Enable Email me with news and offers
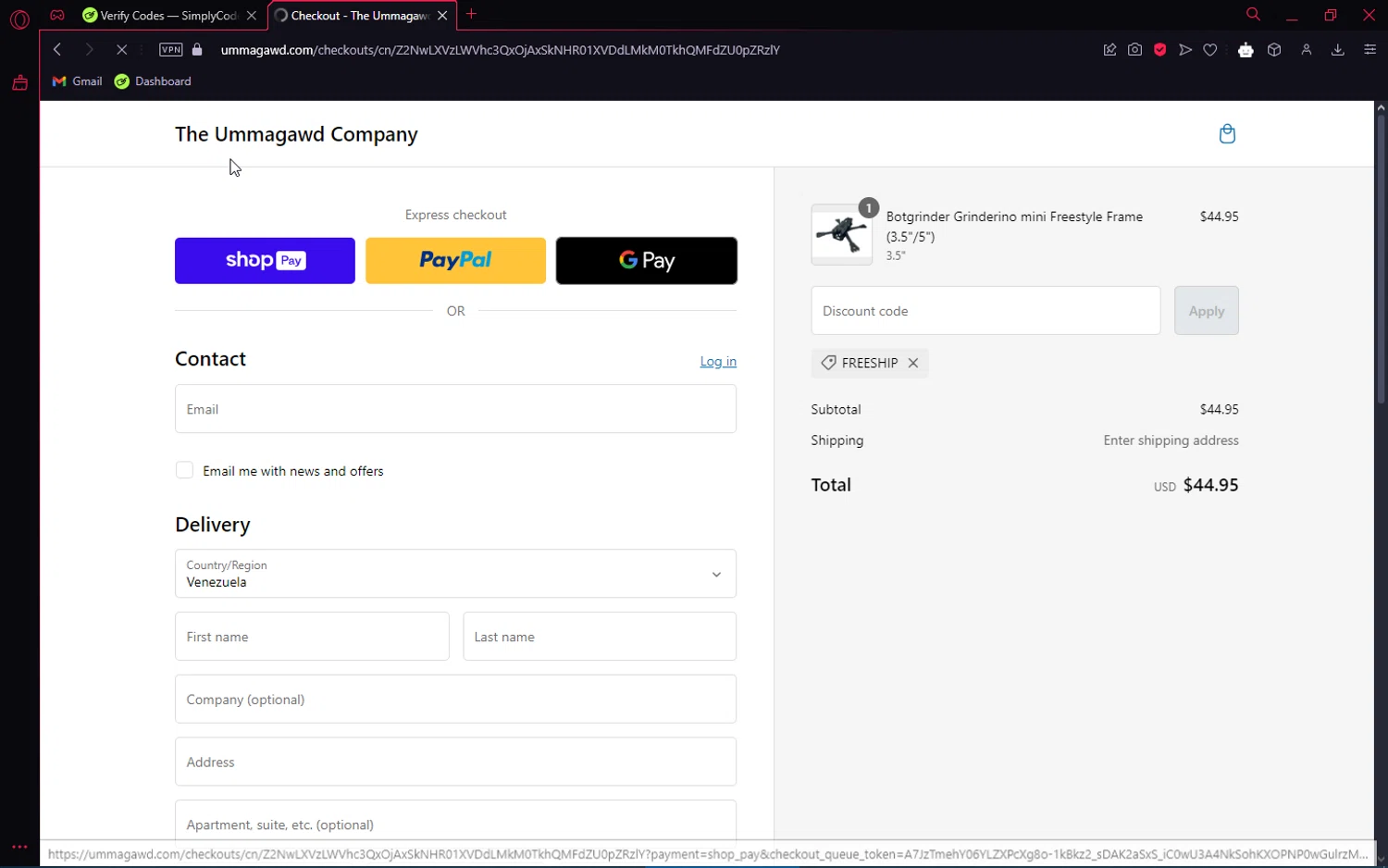This screenshot has height=868, width=1388. (184, 470)
